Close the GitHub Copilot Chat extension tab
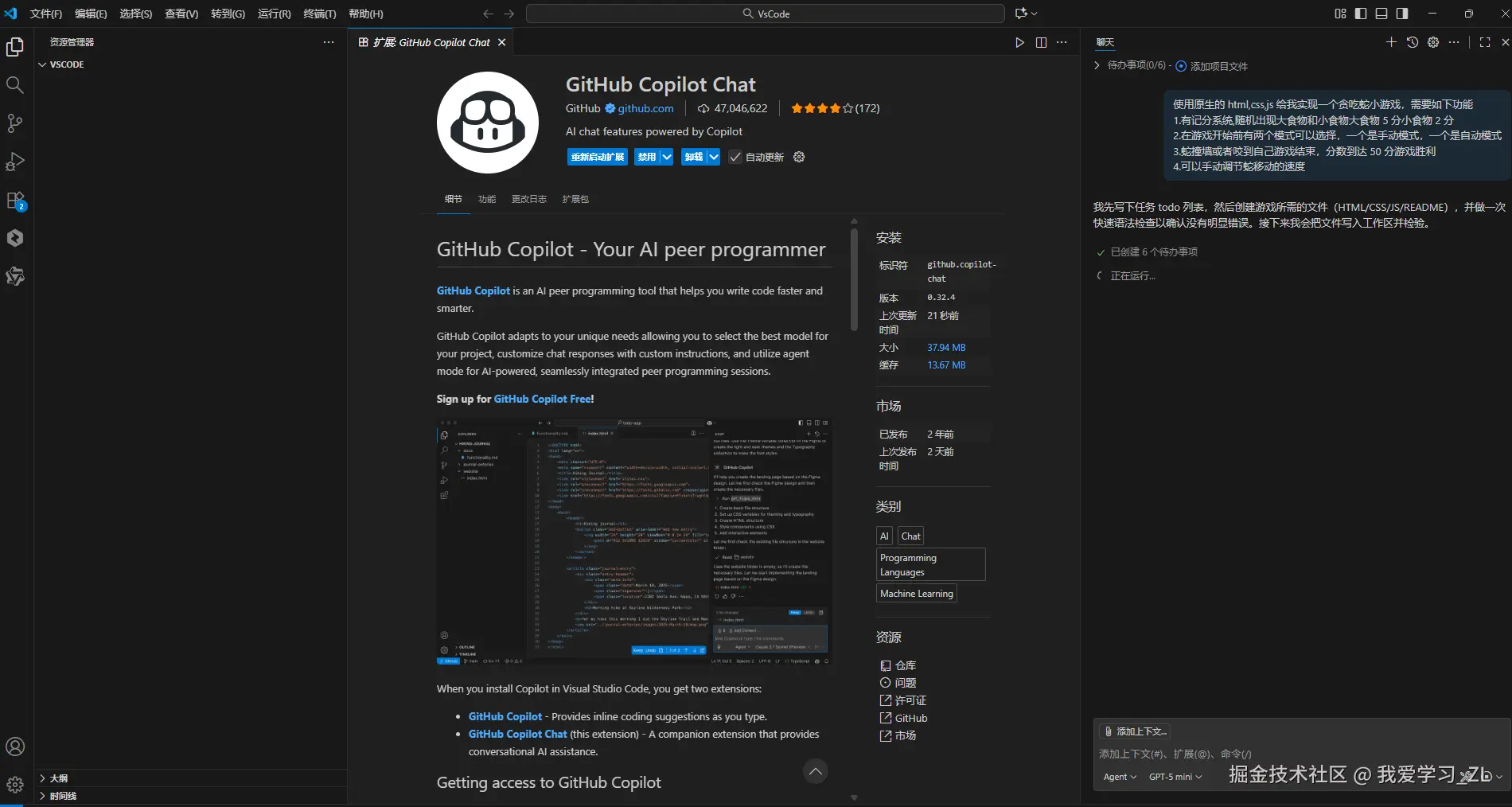This screenshot has height=807, width=1512. tap(501, 42)
